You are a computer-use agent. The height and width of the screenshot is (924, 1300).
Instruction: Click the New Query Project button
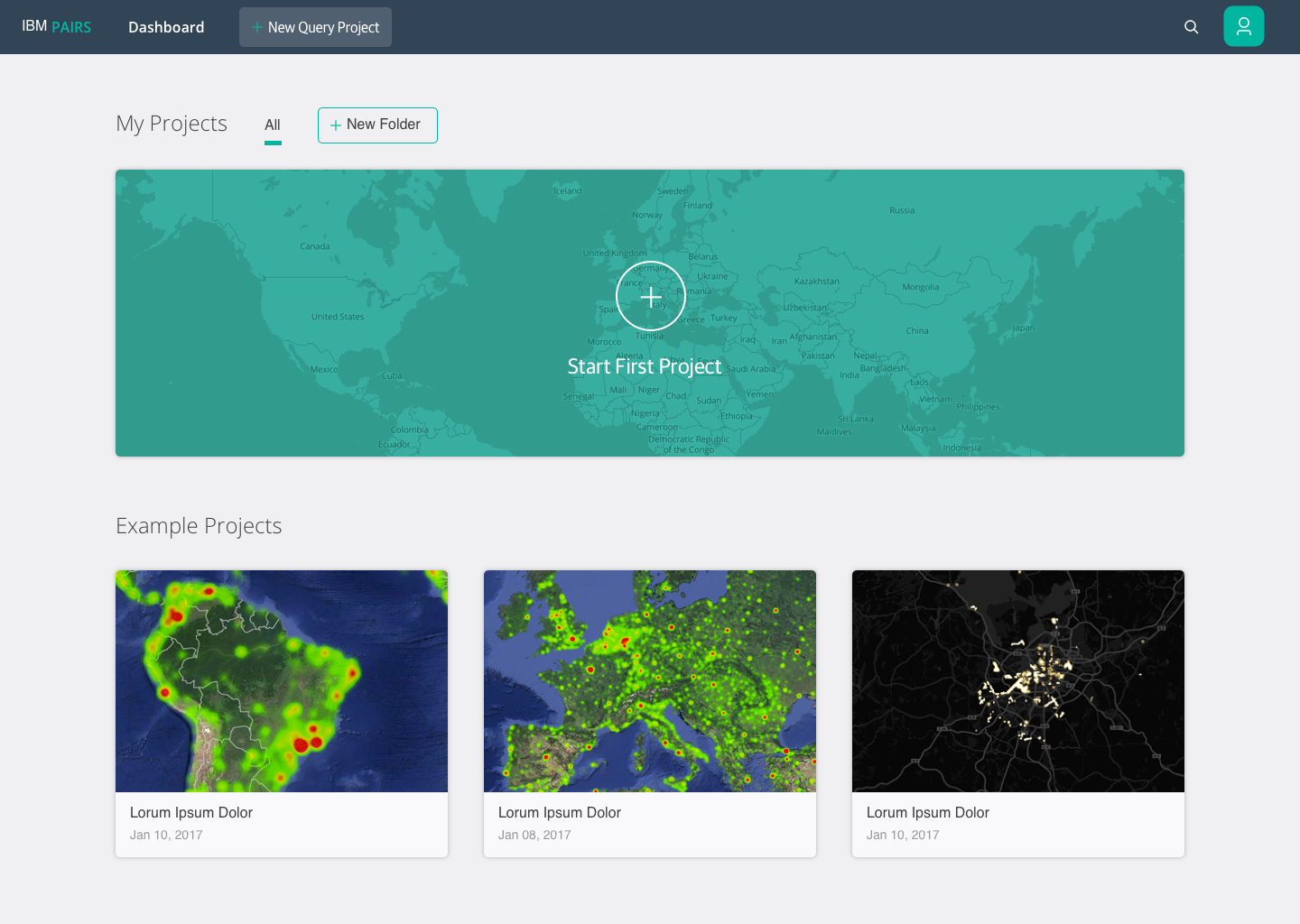tap(315, 27)
